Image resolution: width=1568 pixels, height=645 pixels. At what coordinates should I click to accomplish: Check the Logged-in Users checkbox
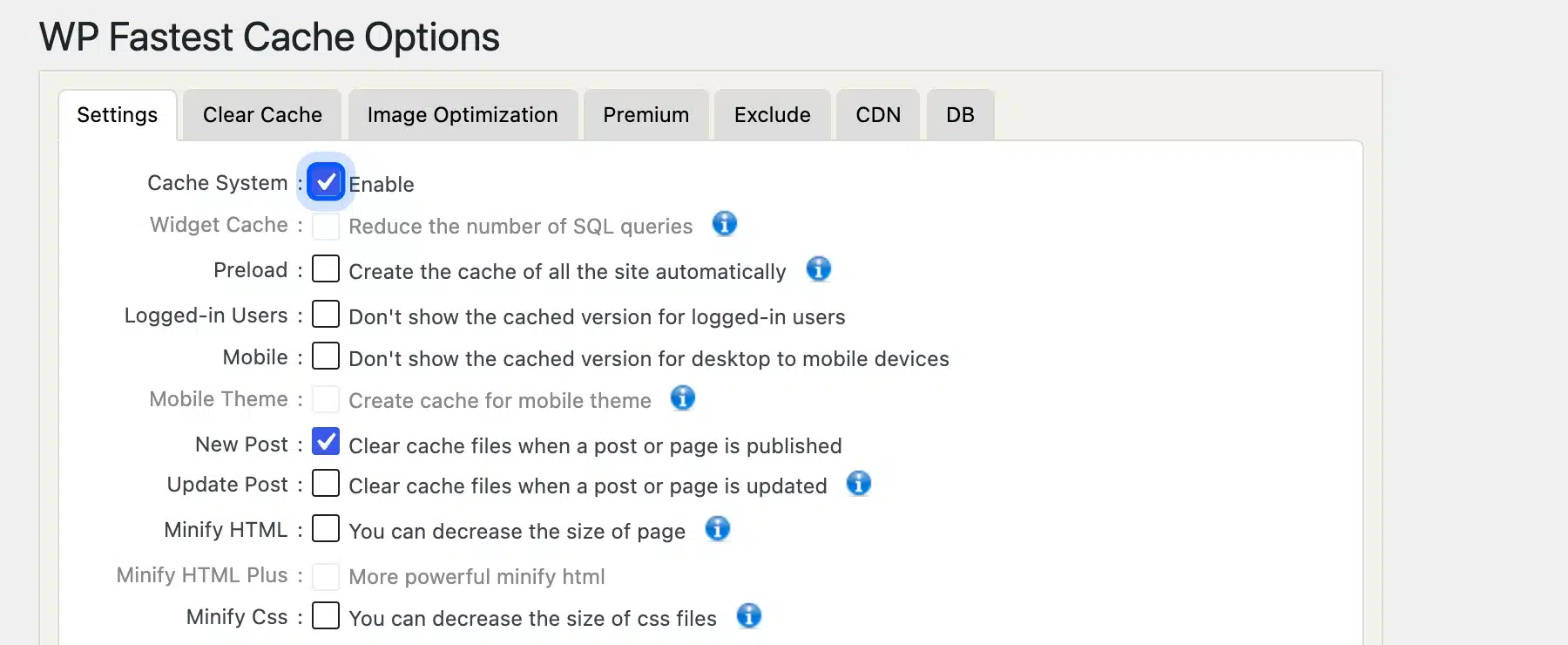click(x=326, y=314)
